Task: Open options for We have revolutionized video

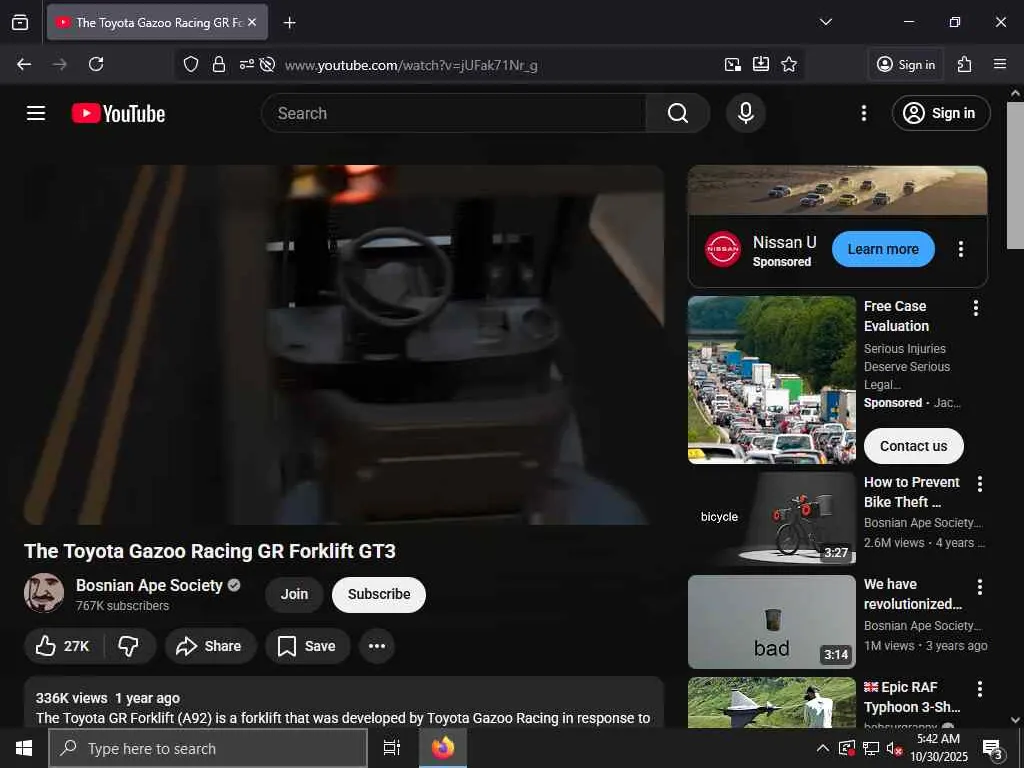Action: point(979,586)
